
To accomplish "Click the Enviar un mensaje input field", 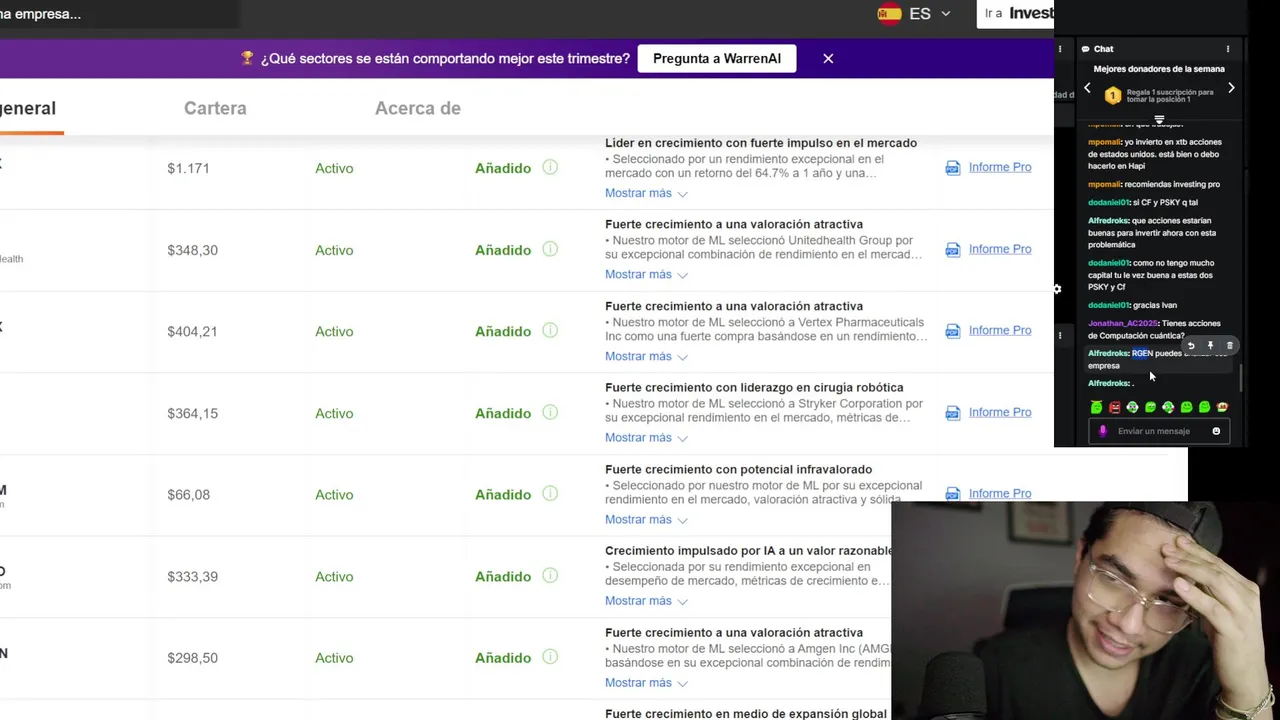I will tap(1158, 431).
